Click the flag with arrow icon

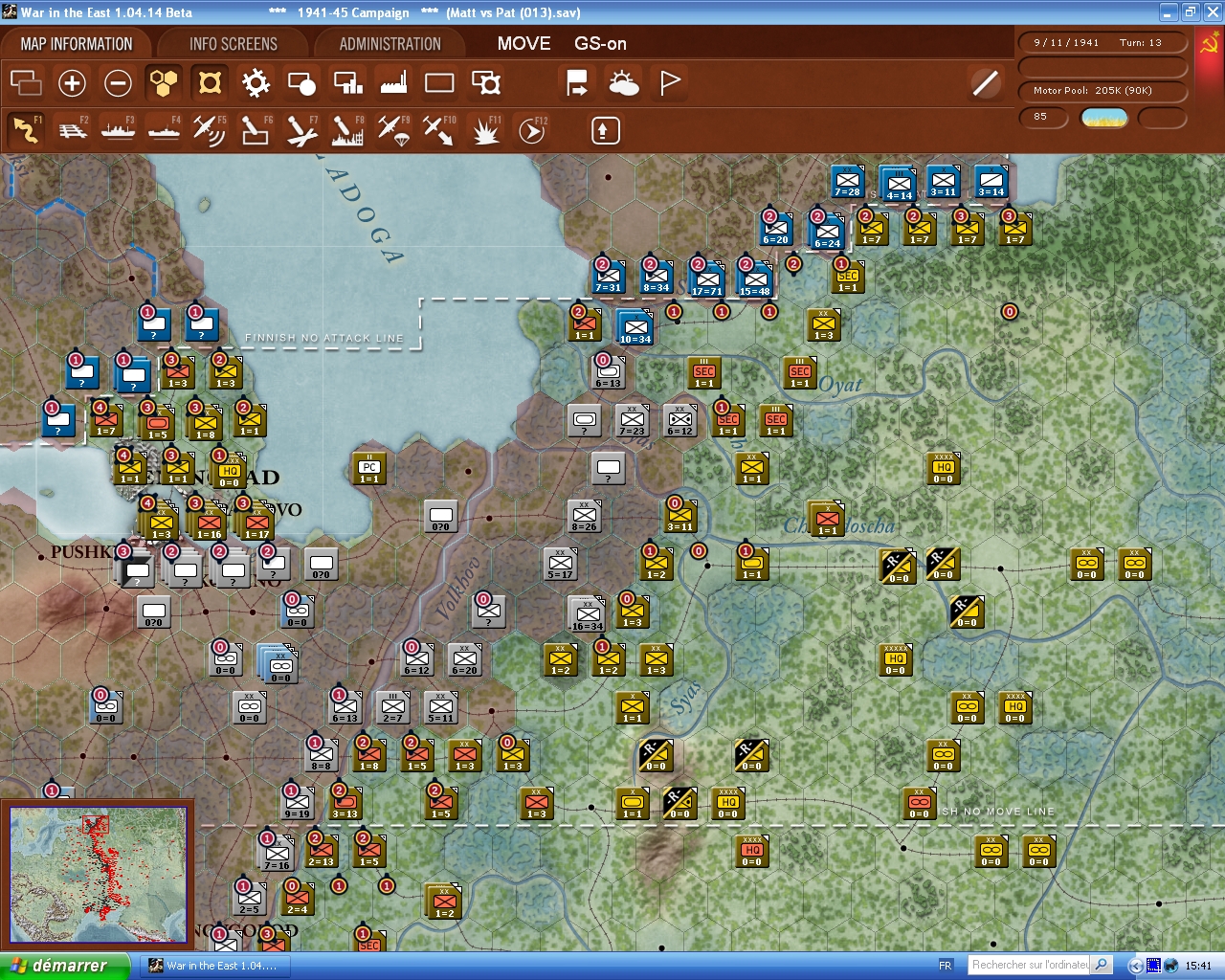point(577,83)
